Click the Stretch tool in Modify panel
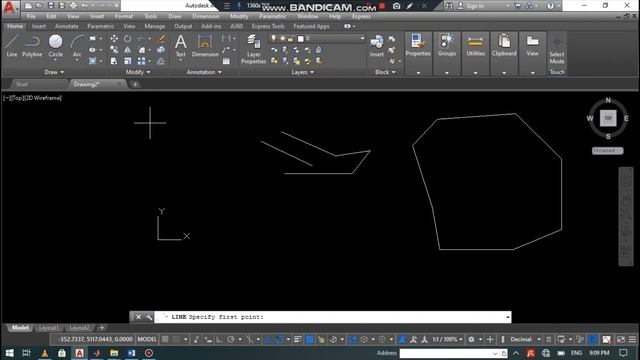The height and width of the screenshot is (360, 640). (x=114, y=61)
